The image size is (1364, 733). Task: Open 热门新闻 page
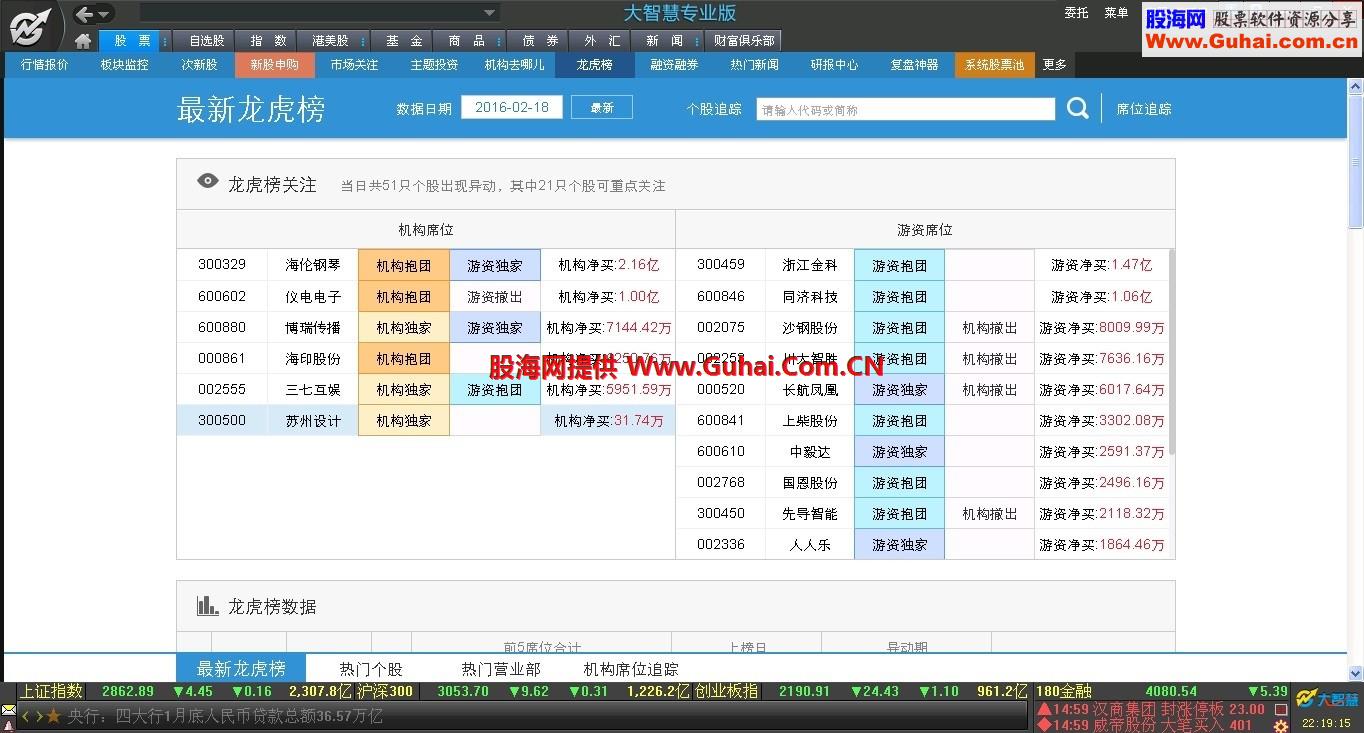click(754, 65)
